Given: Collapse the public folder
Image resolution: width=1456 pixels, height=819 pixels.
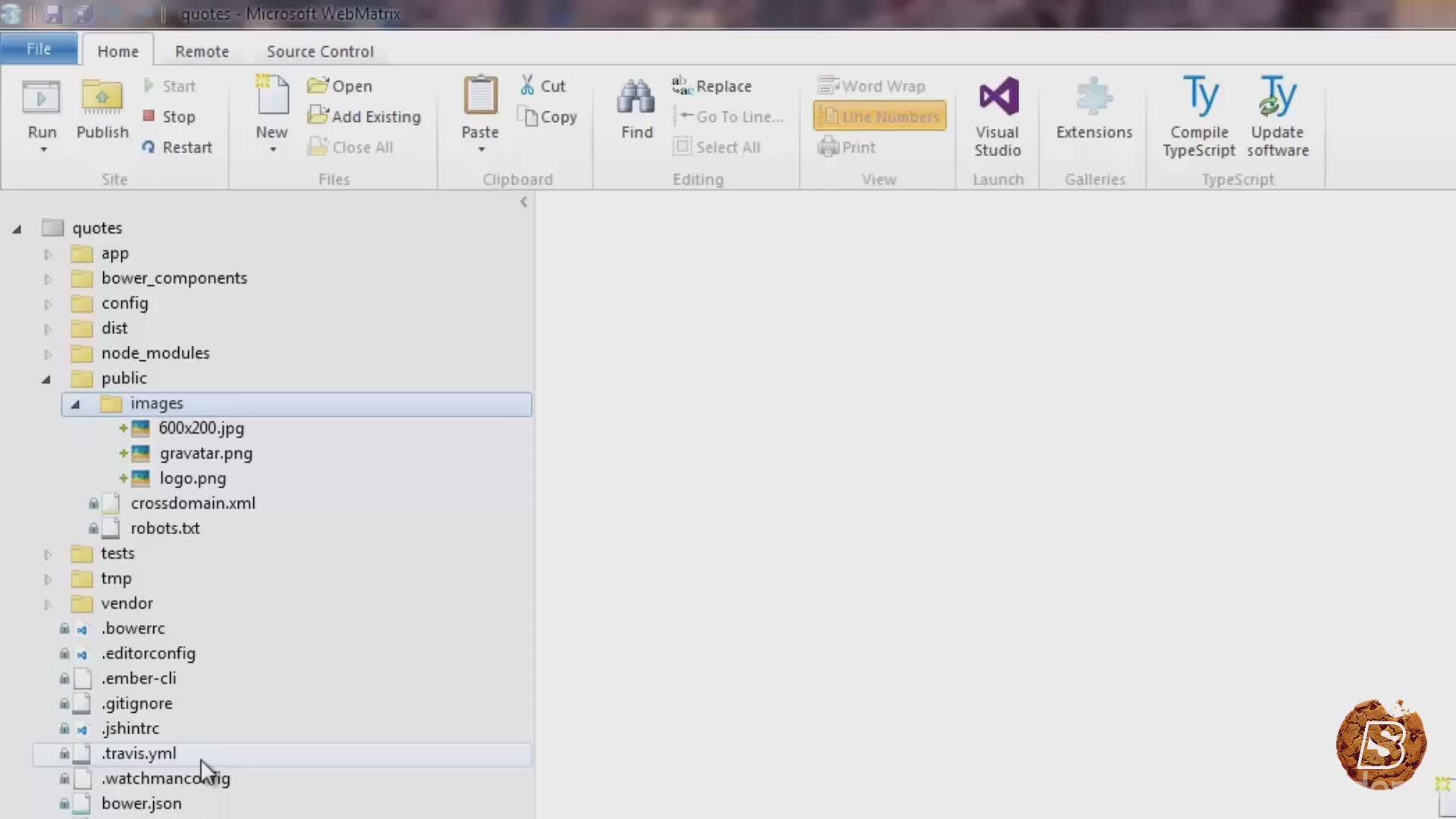Looking at the screenshot, I should tap(46, 379).
